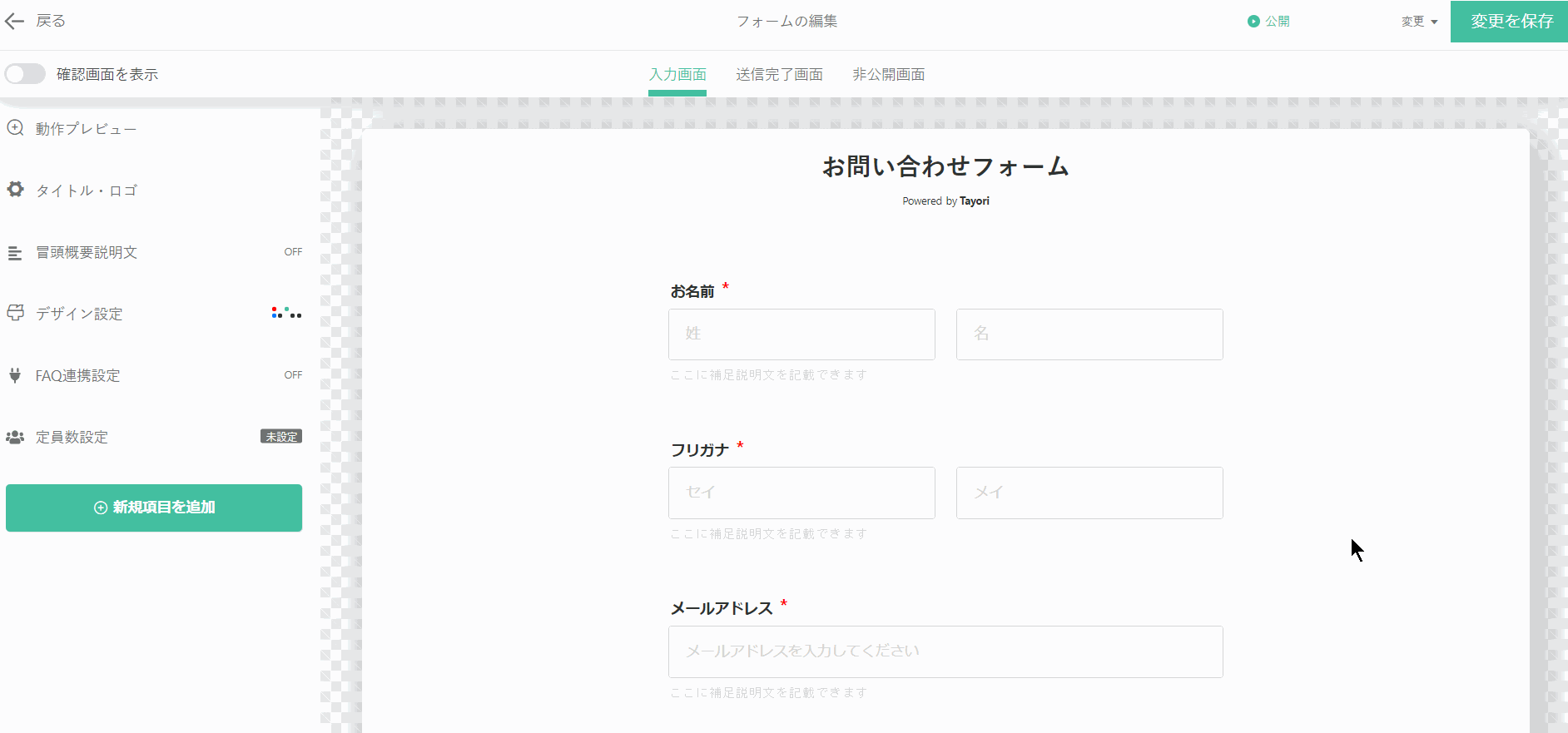Select the 入力画面 tab
This screenshot has height=733, width=1568.
pyautogui.click(x=677, y=75)
